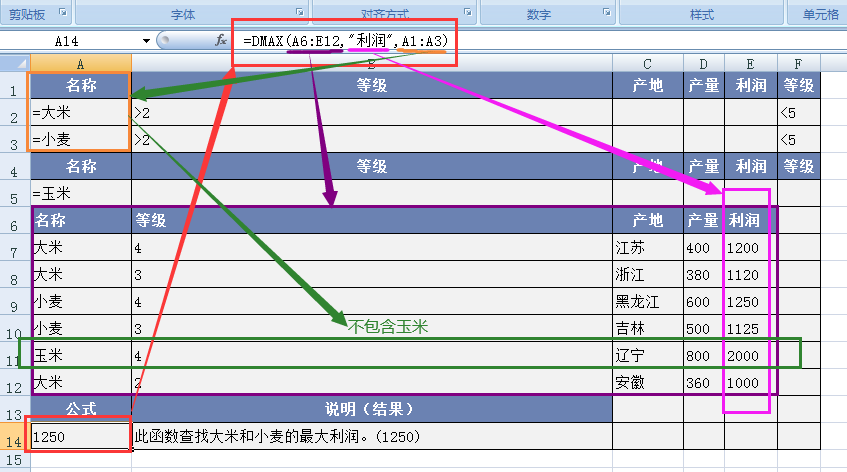Select the >2 cell in row 2
Image resolution: width=847 pixels, height=472 pixels.
point(372,112)
